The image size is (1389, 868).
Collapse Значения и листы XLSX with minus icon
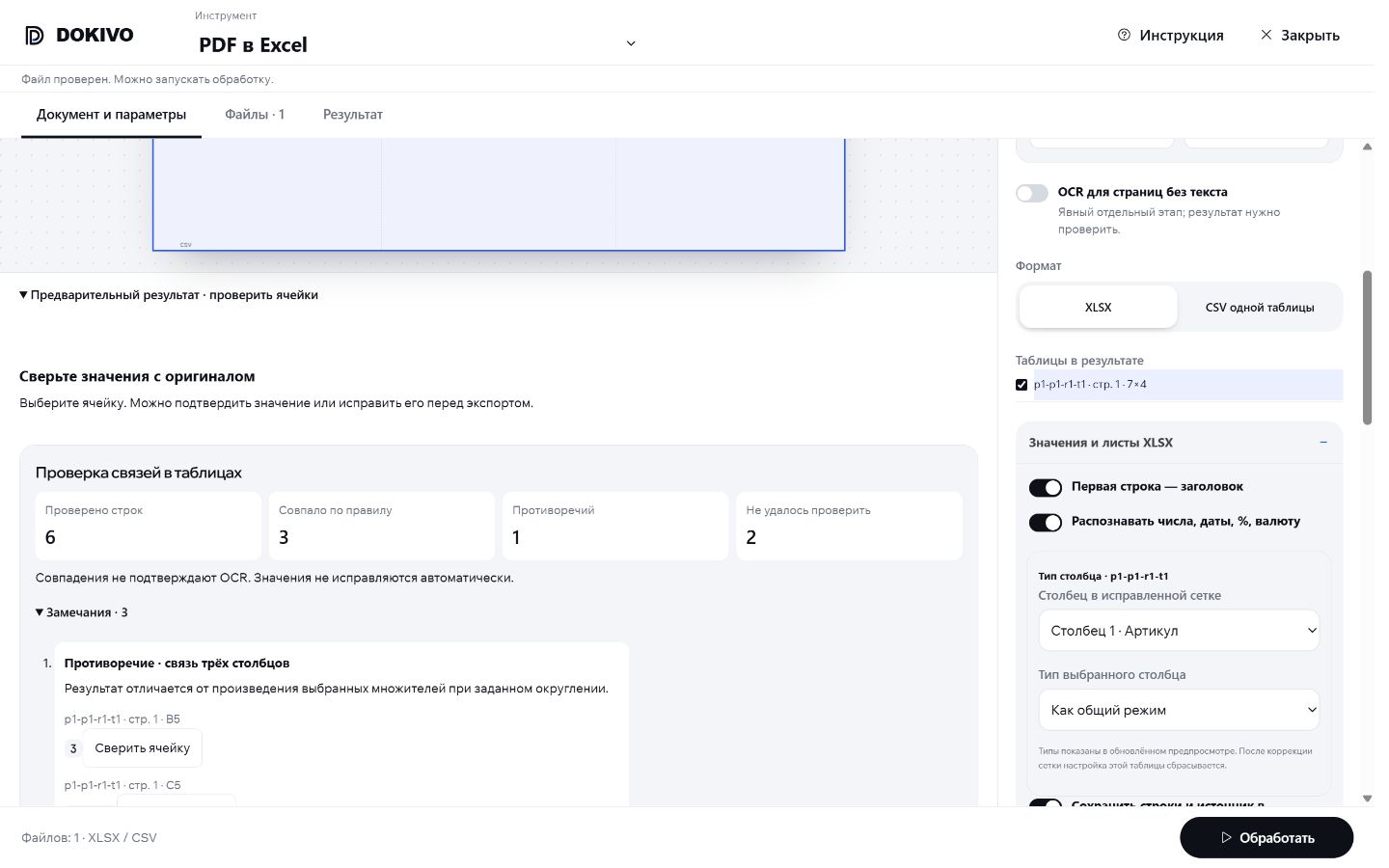pos(1323,443)
